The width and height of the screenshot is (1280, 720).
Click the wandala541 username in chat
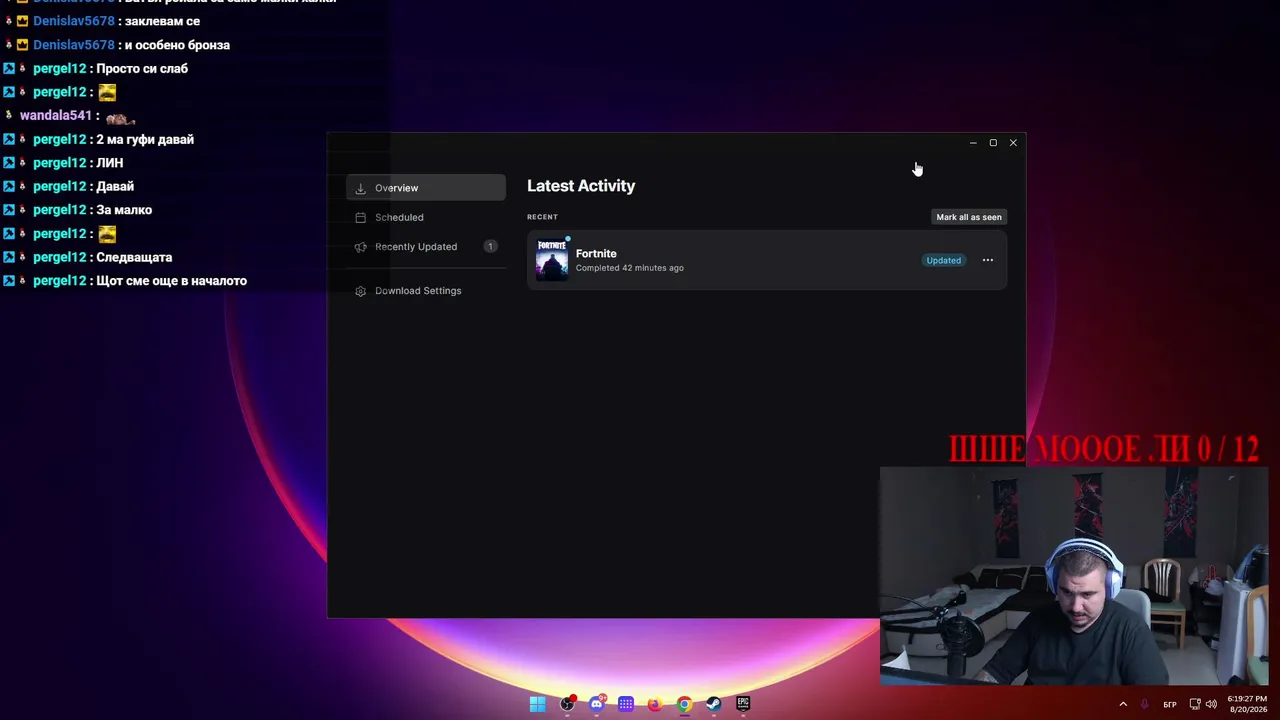[55, 116]
